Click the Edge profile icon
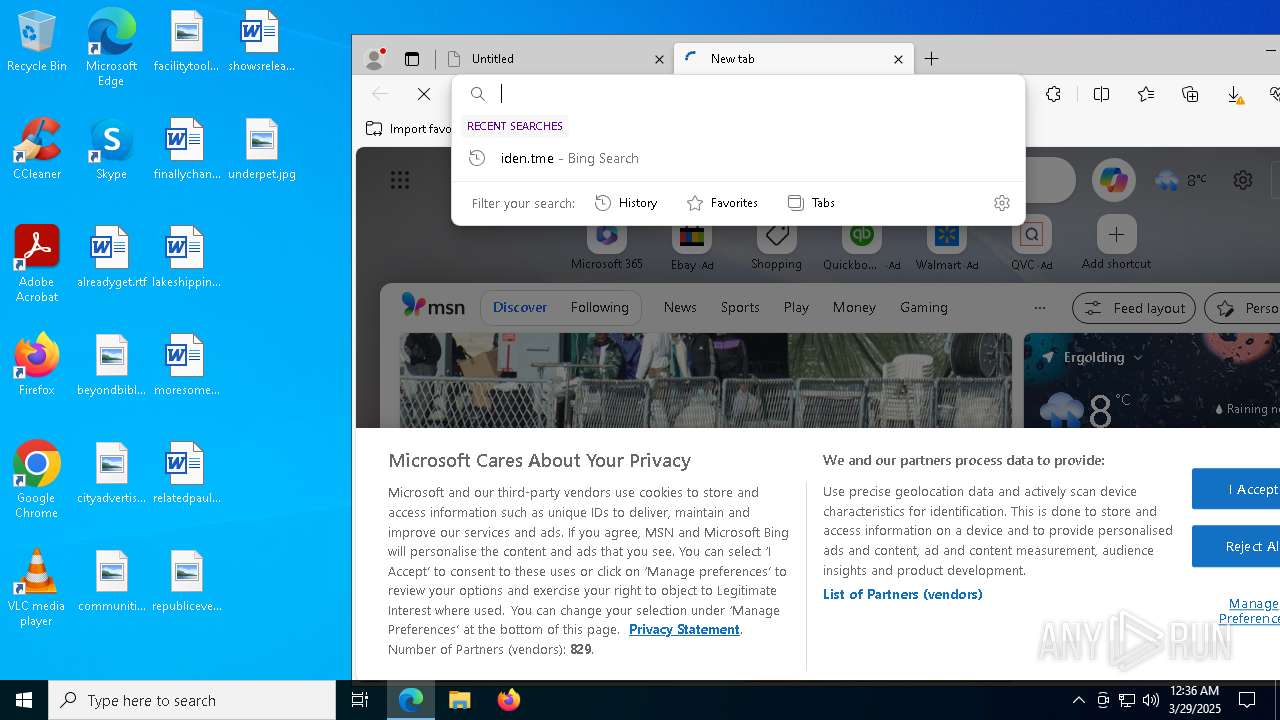This screenshot has height=720, width=1280. coord(375,59)
